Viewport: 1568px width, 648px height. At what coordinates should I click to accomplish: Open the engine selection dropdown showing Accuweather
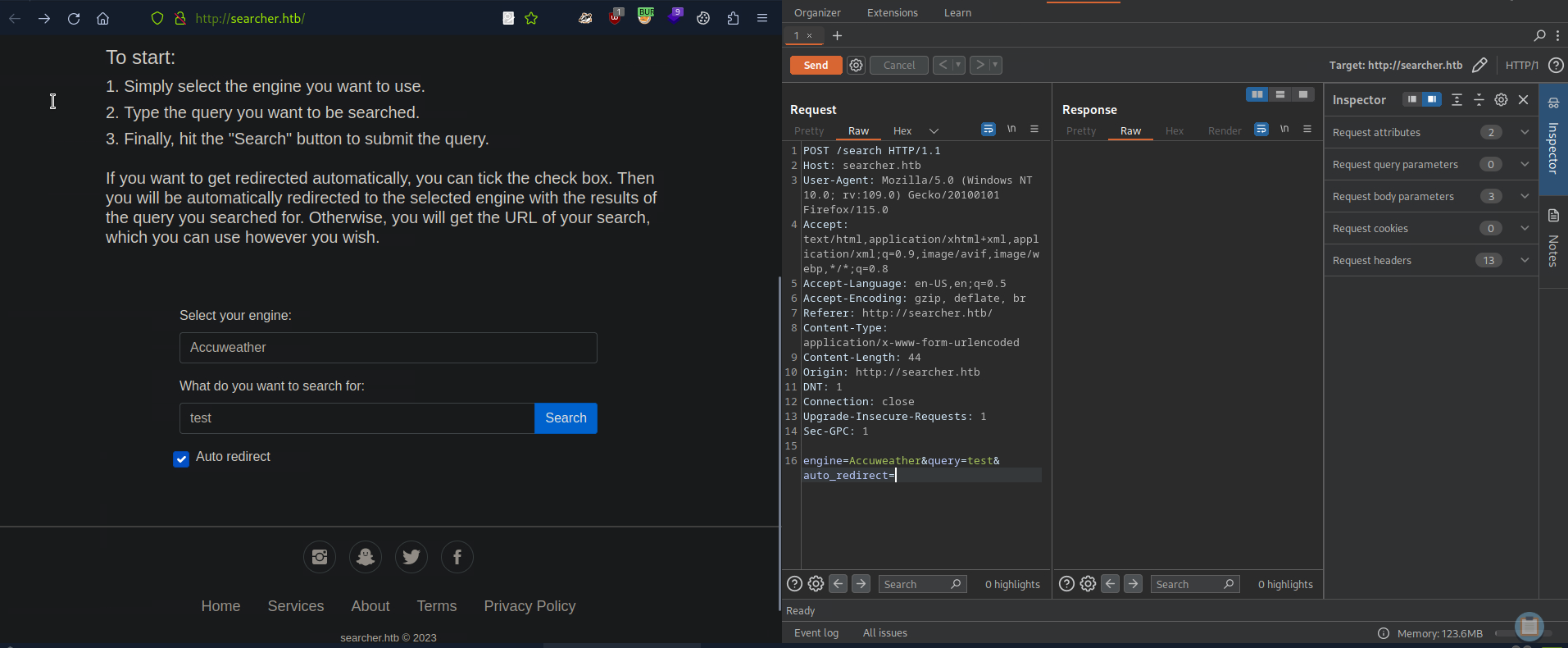(x=389, y=348)
